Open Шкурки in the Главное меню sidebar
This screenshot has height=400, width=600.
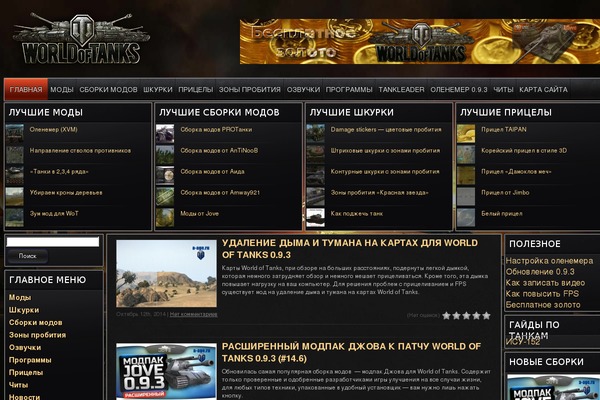24,310
